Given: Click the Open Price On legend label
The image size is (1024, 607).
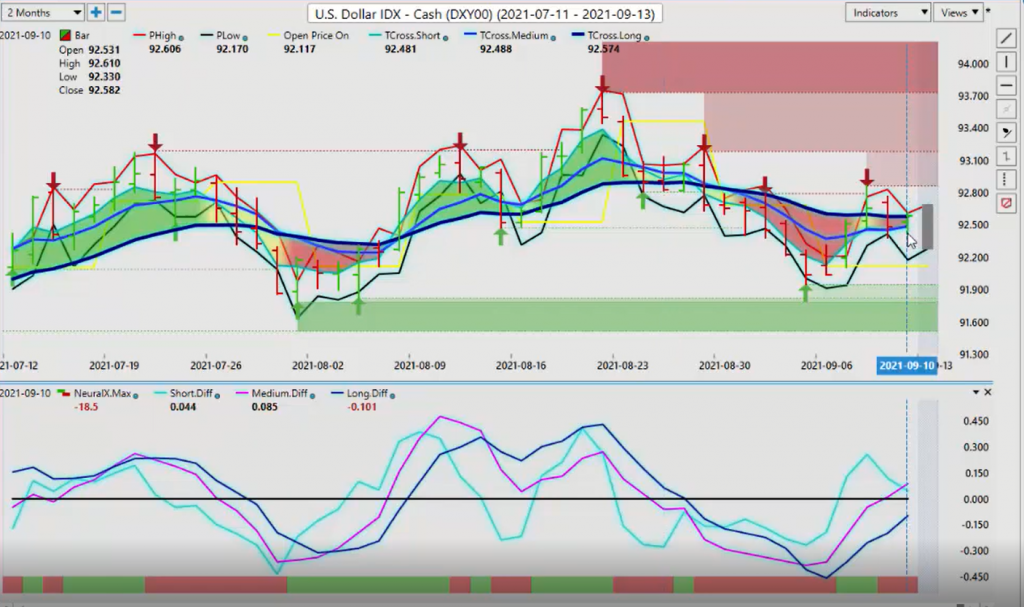Looking at the screenshot, I should coord(316,35).
